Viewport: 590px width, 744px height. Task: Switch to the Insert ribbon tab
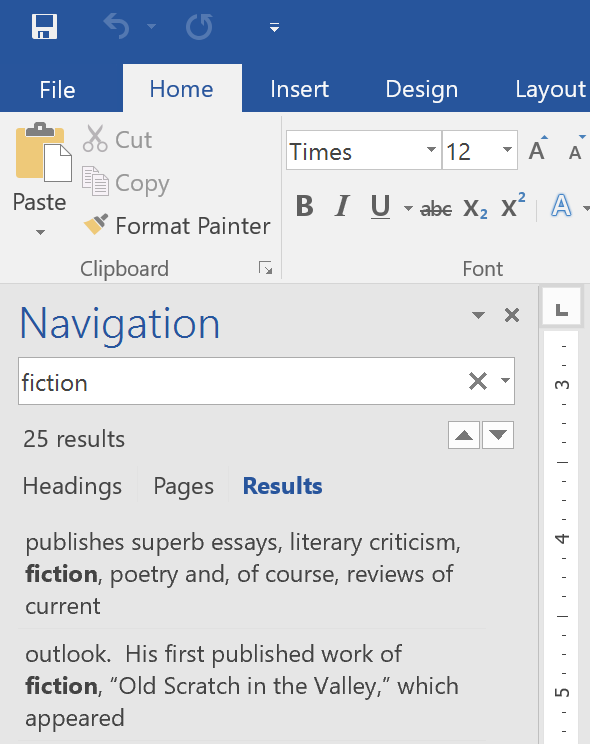pos(300,89)
